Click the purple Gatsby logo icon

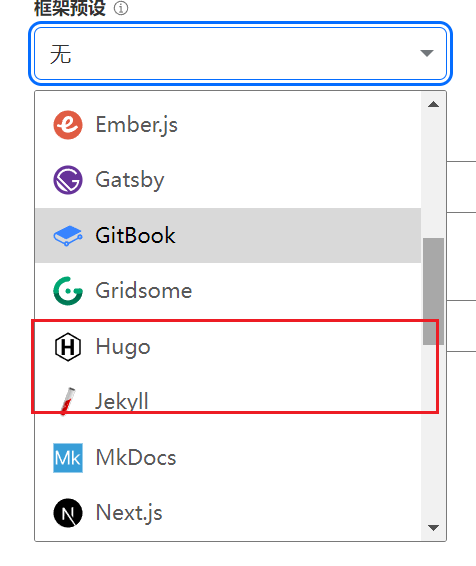[68, 180]
